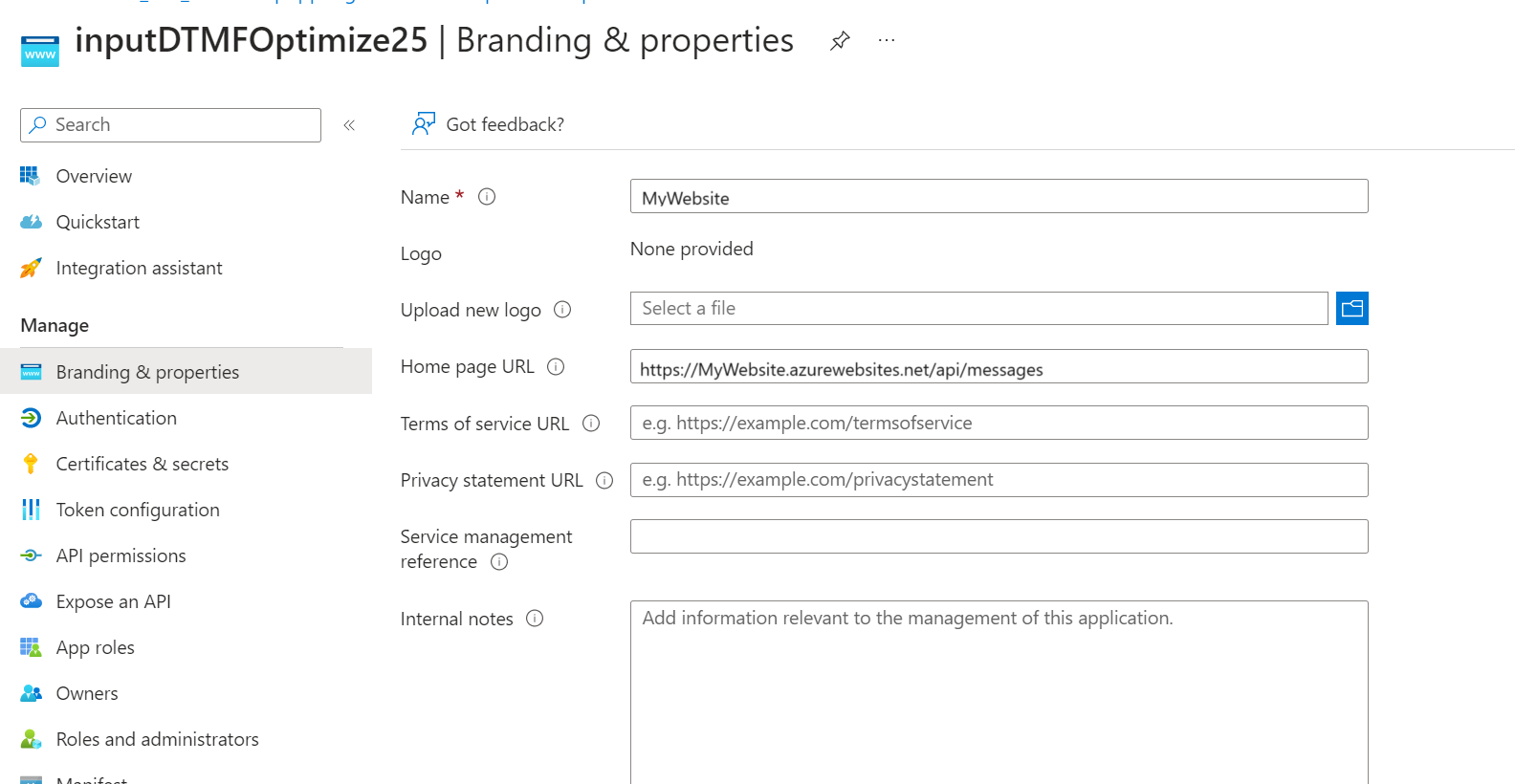Click the Overview grid icon
1515x784 pixels.
coord(31,176)
